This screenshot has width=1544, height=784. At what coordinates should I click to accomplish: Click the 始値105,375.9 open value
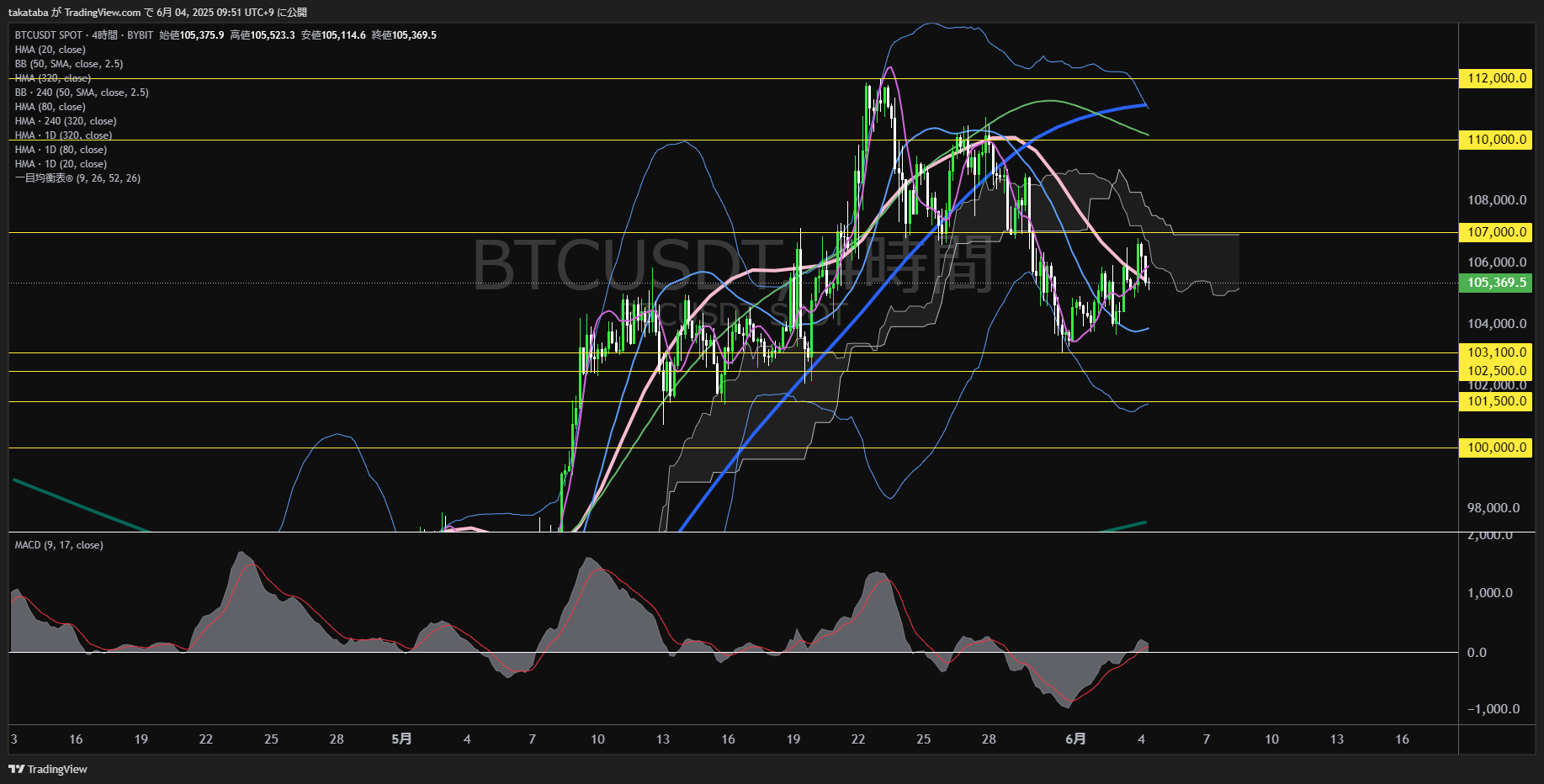coord(192,35)
